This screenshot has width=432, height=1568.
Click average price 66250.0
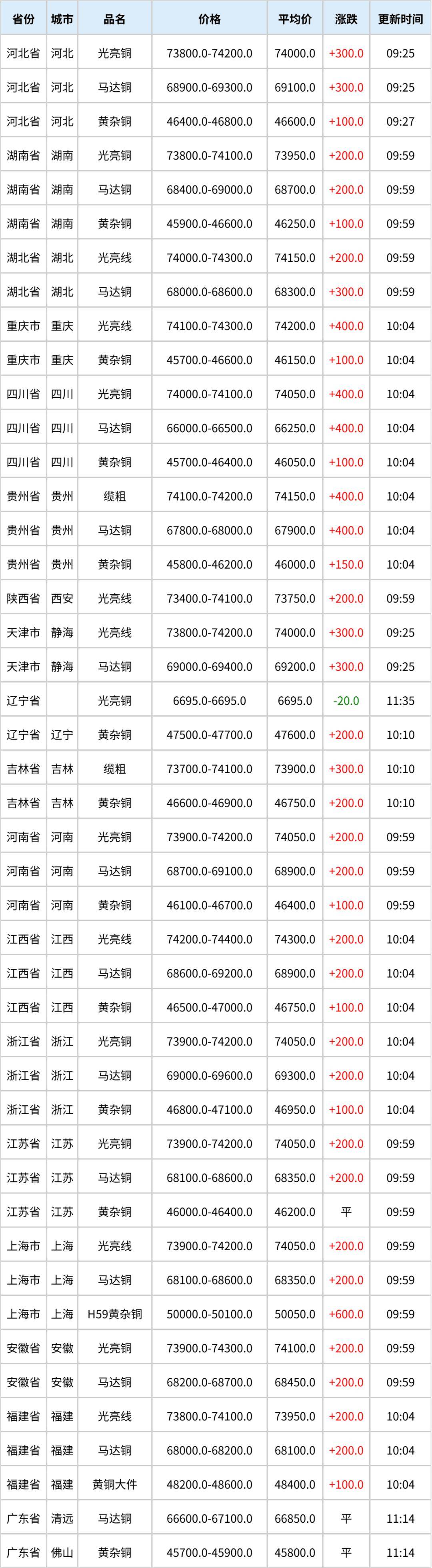295,429
